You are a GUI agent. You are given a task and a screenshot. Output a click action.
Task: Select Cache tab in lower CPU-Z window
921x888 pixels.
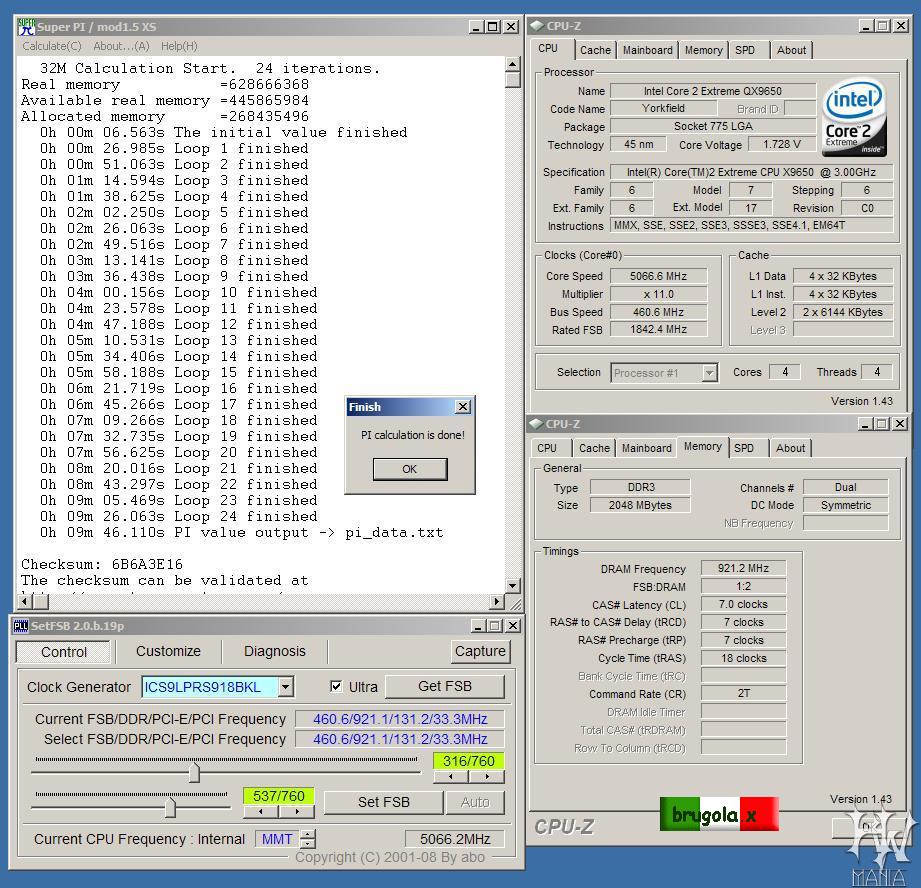[x=594, y=448]
